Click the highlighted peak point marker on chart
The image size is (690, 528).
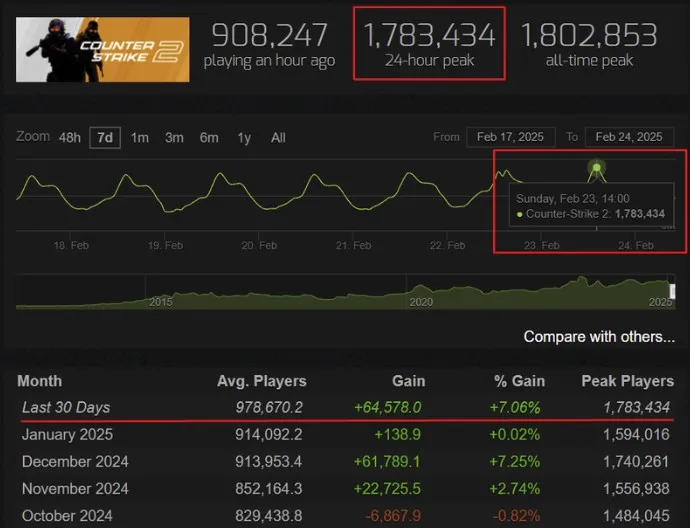point(597,168)
